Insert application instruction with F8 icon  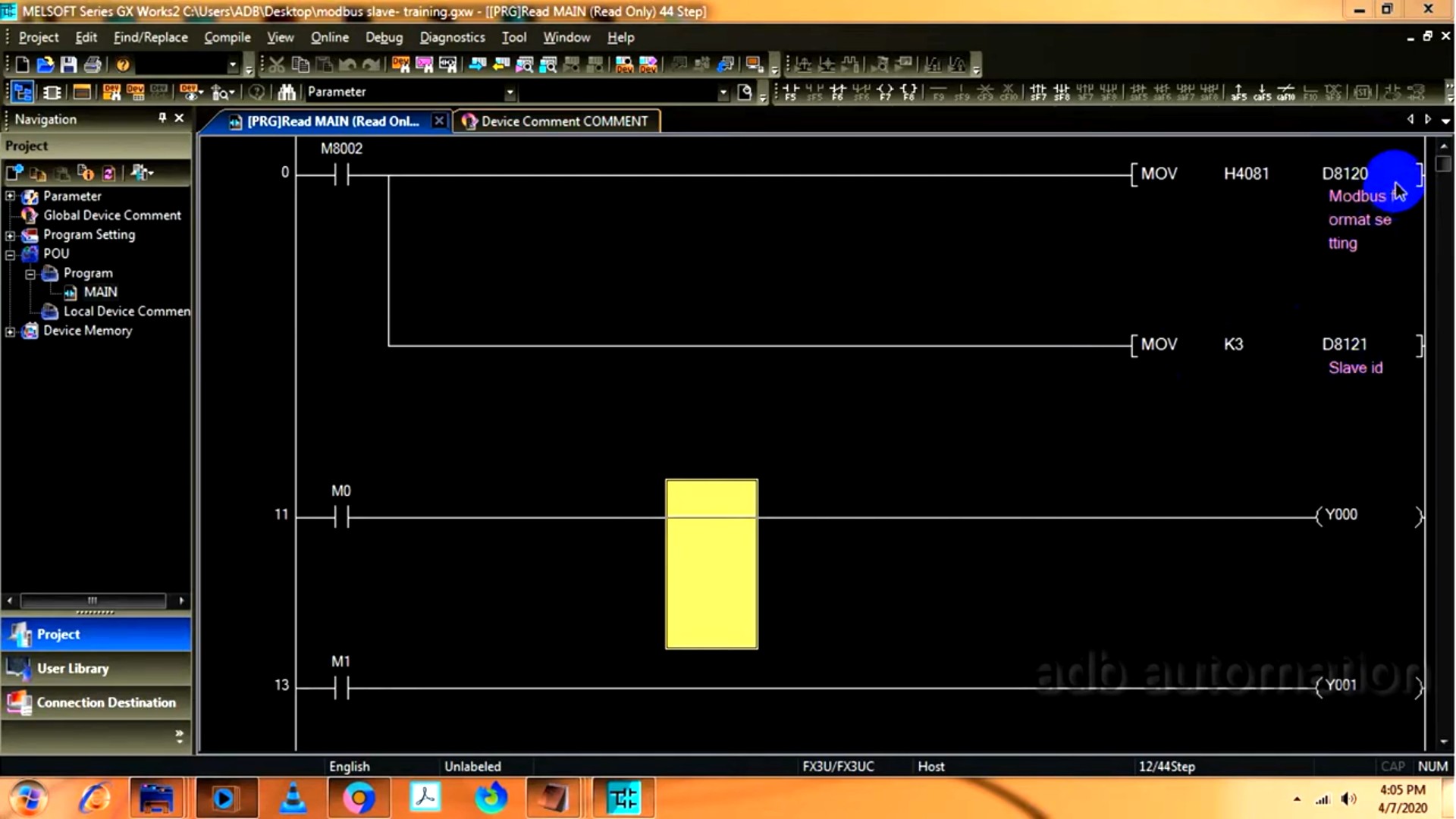pyautogui.click(x=908, y=93)
